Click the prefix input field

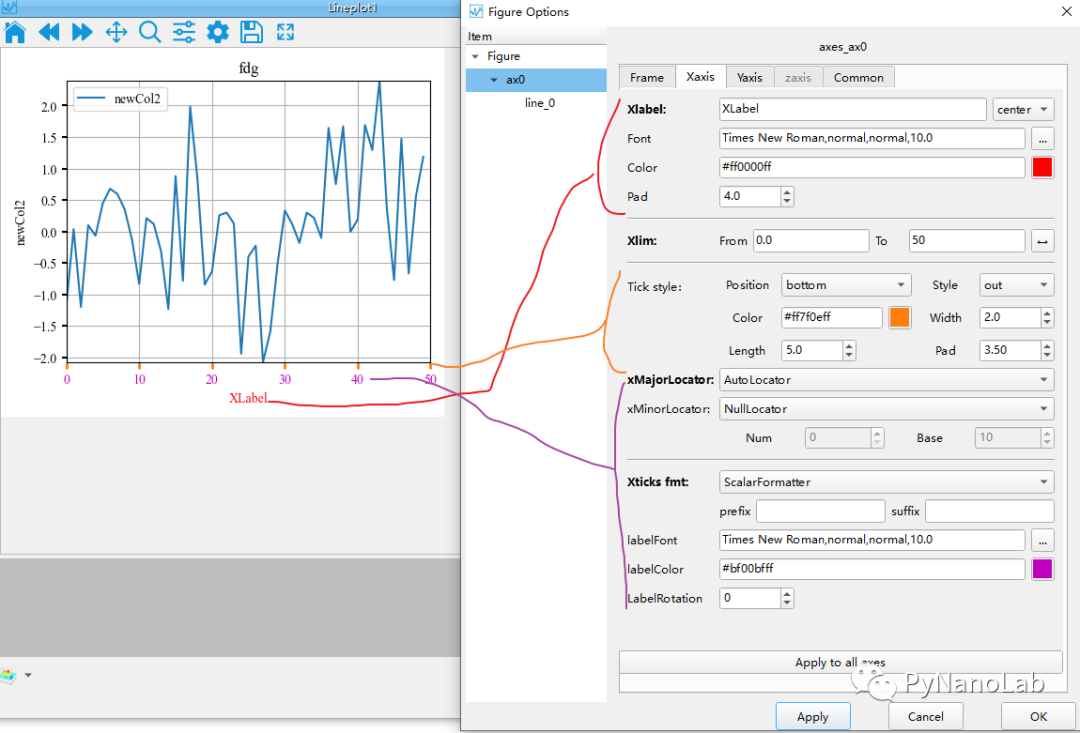820,511
